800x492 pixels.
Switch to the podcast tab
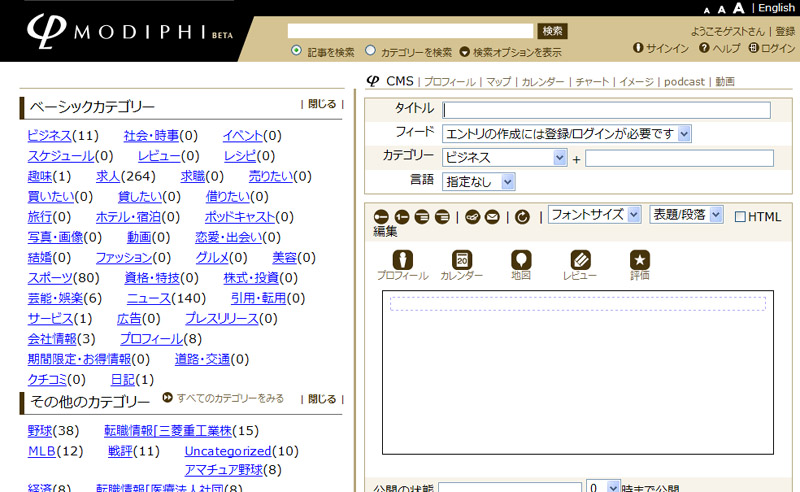tap(684, 82)
